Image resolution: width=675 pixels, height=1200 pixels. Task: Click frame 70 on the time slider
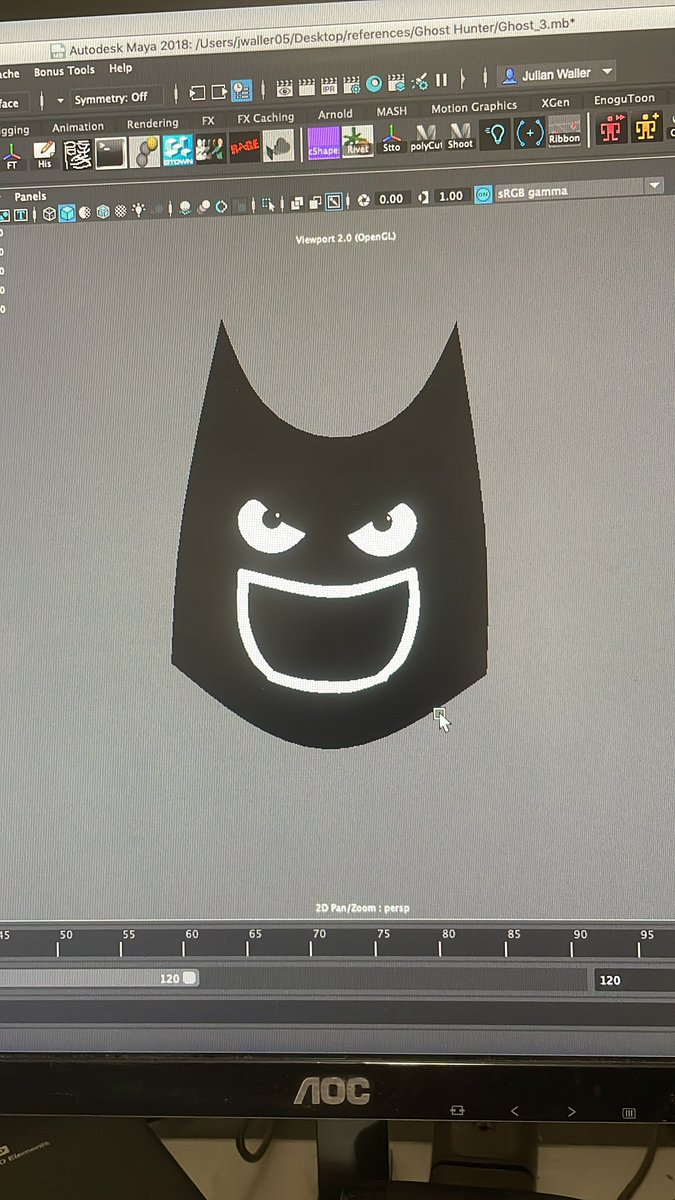318,939
